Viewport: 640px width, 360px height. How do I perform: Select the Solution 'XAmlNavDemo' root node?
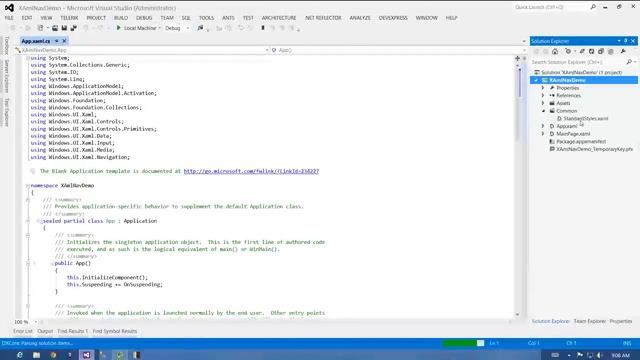pyautogui.click(x=581, y=73)
